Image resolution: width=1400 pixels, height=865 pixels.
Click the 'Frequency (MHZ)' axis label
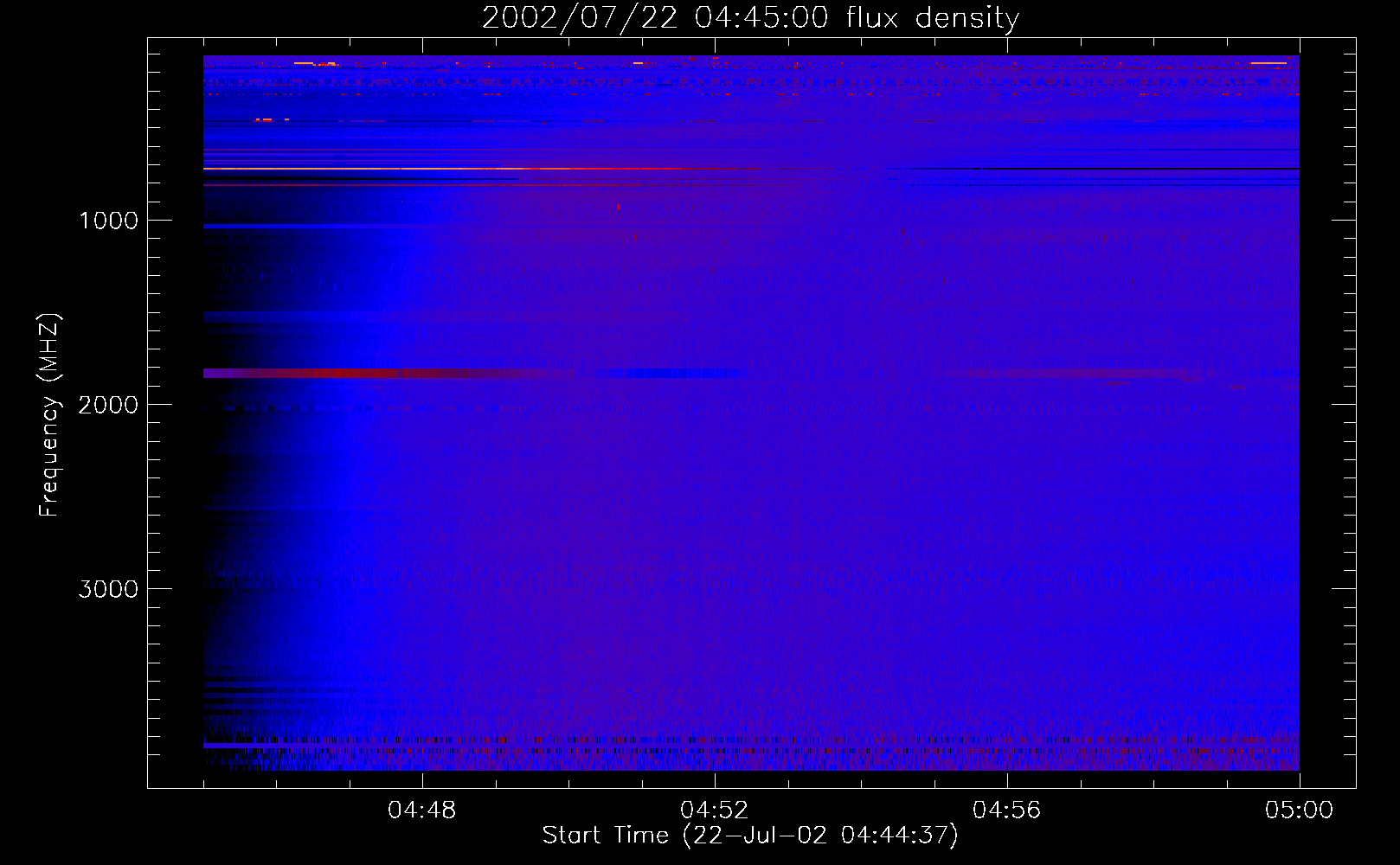click(49, 415)
